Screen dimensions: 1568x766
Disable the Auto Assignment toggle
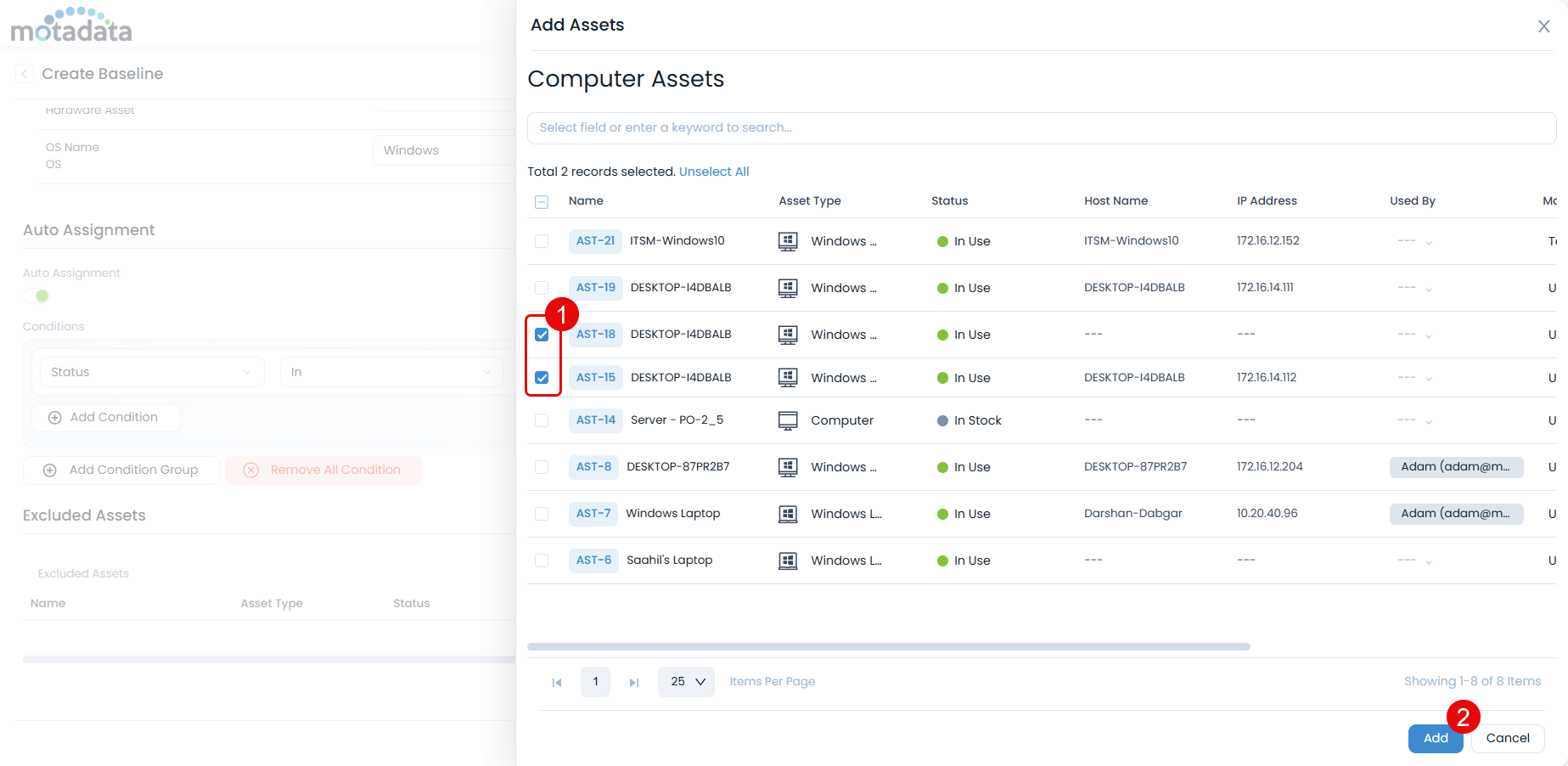point(36,295)
